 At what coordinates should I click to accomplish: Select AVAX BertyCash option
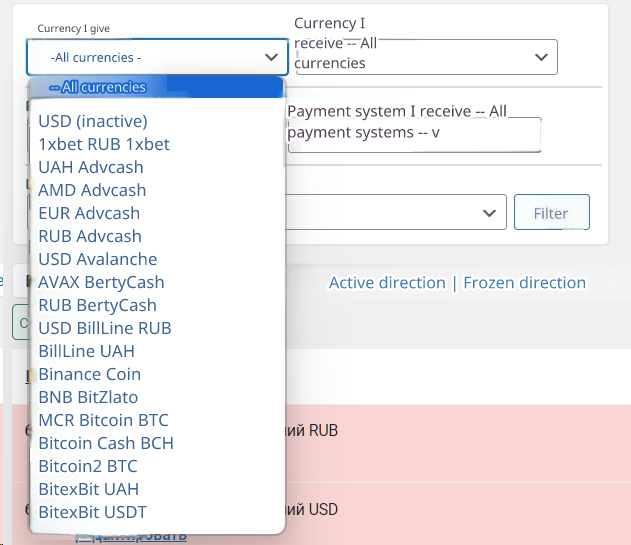pos(101,282)
